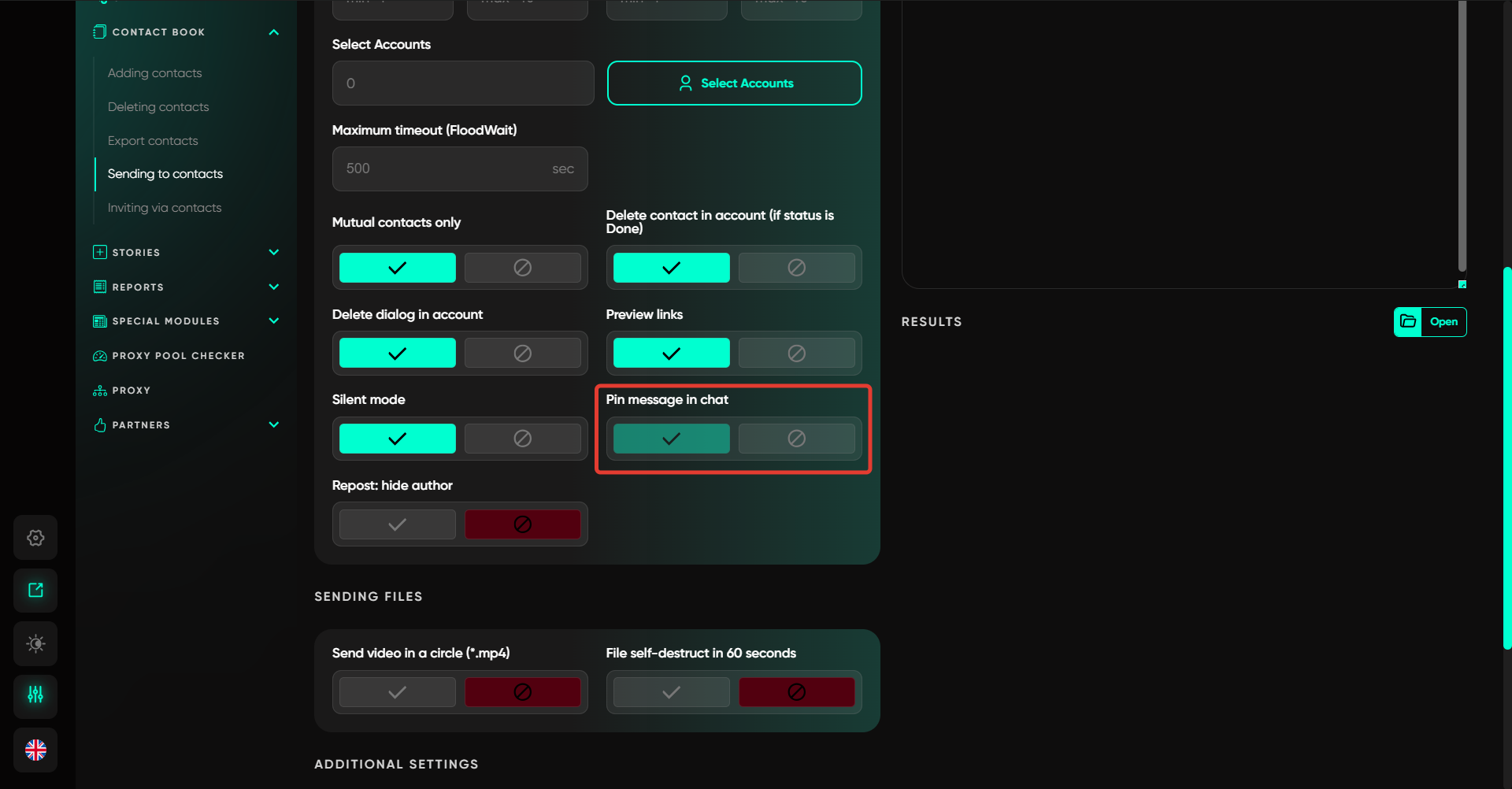
Task: Click the external link export icon
Action: (35, 591)
